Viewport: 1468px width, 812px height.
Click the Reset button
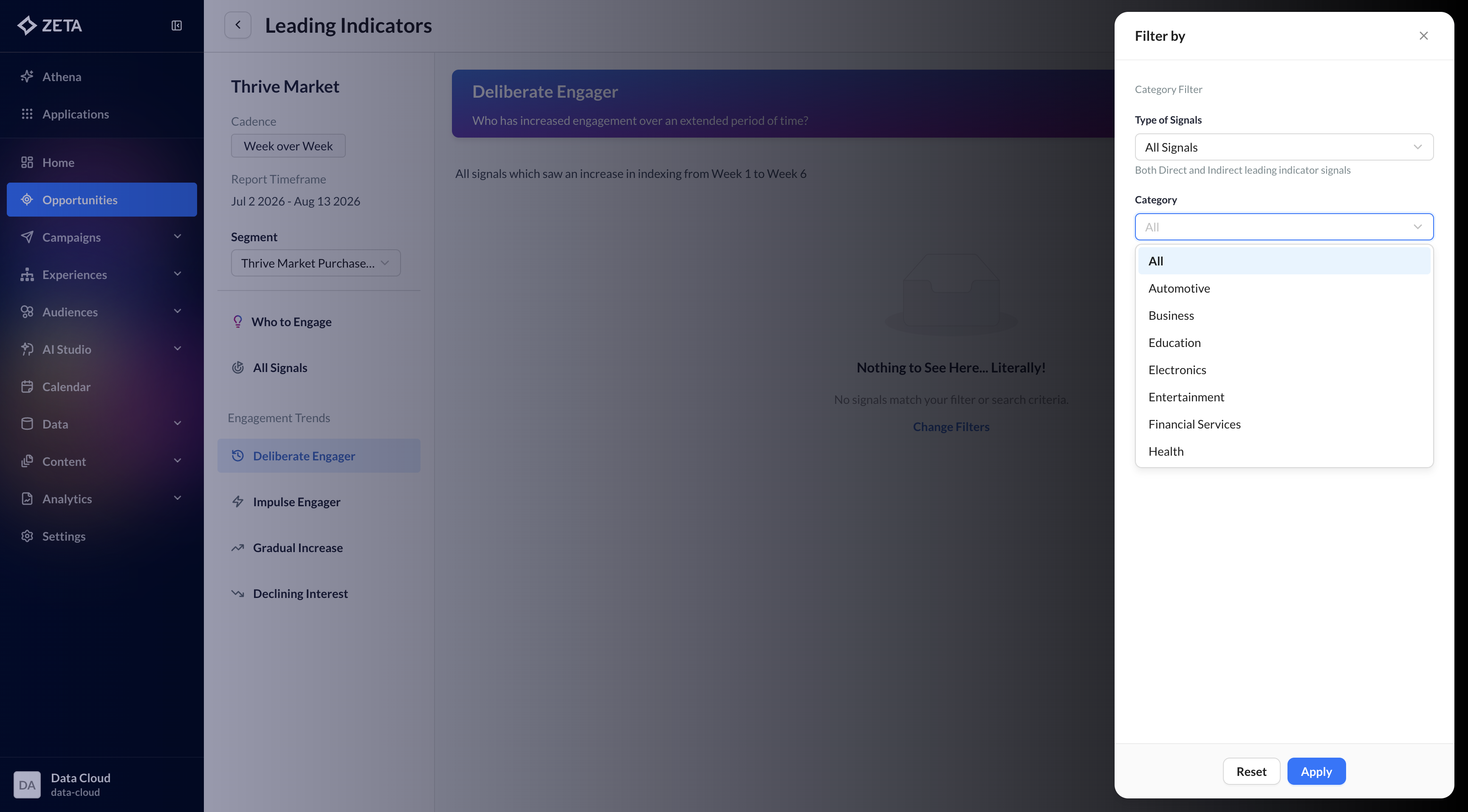1251,772
